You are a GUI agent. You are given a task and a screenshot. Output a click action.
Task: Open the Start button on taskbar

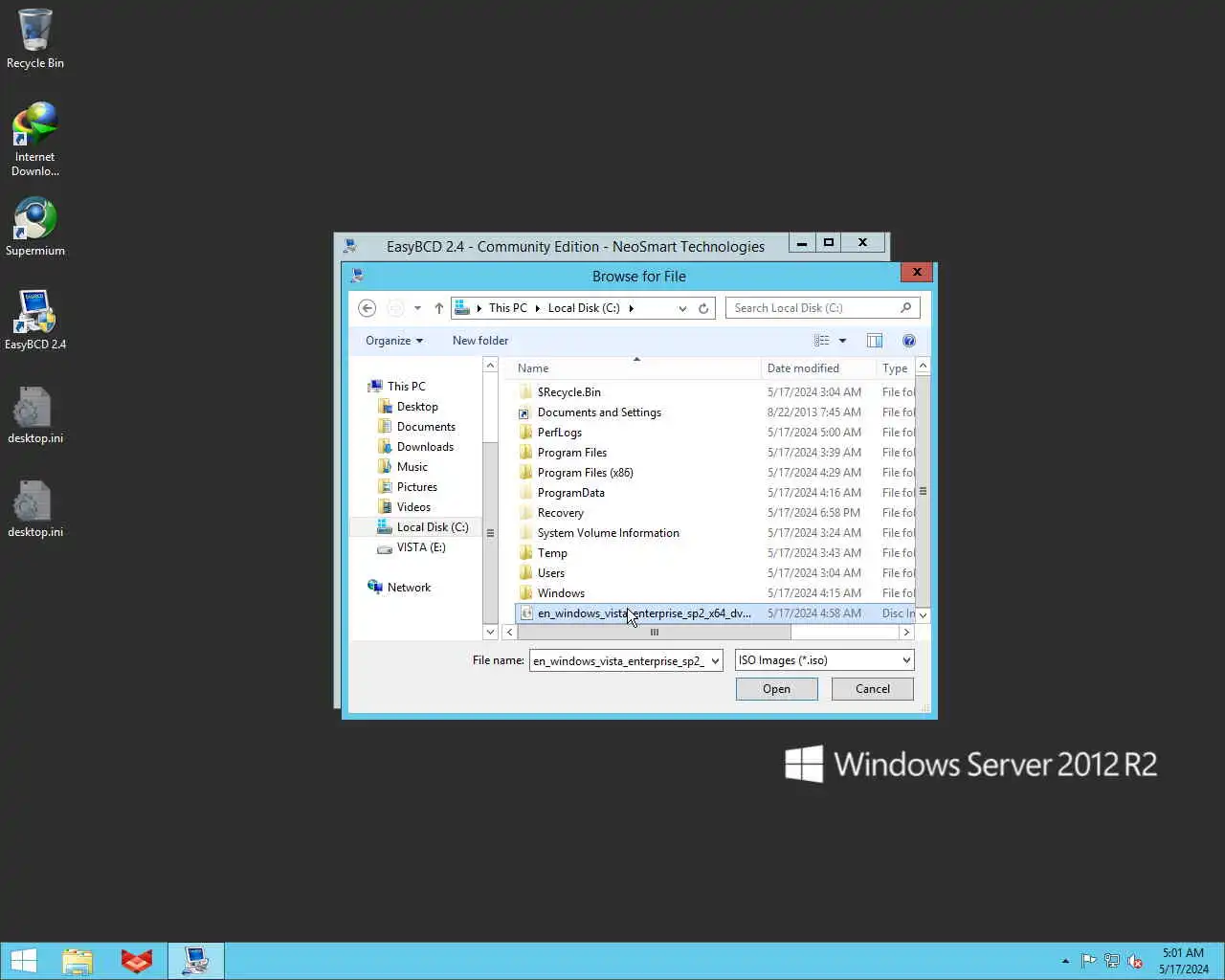coord(24,961)
